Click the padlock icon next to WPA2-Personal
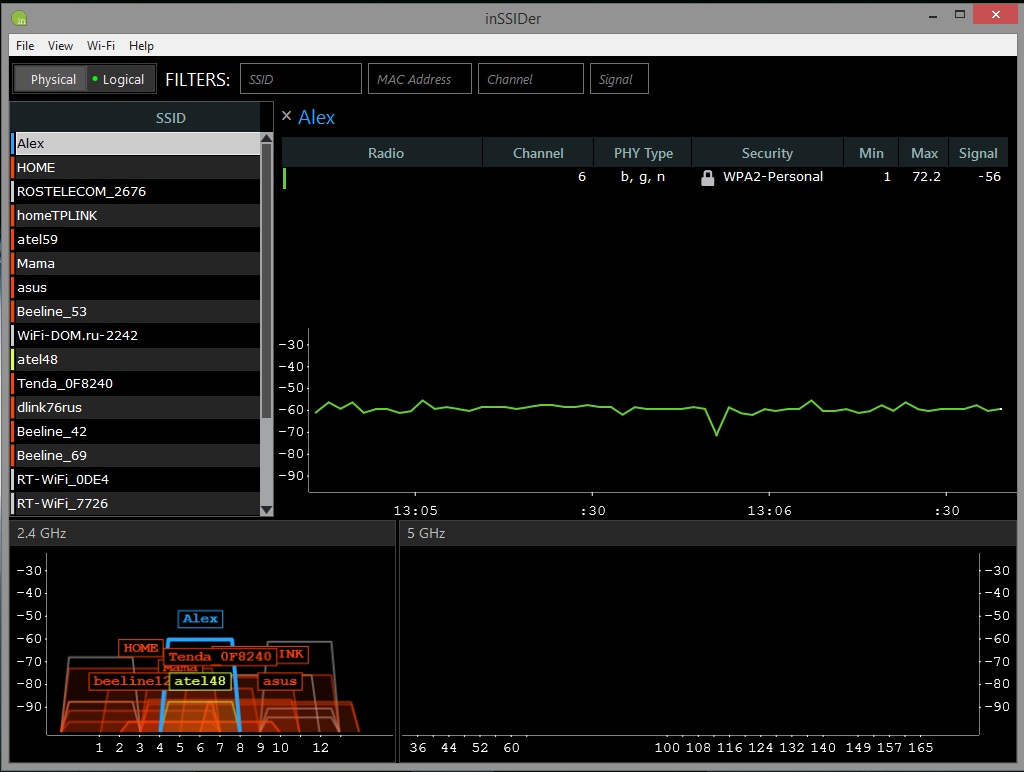 707,178
